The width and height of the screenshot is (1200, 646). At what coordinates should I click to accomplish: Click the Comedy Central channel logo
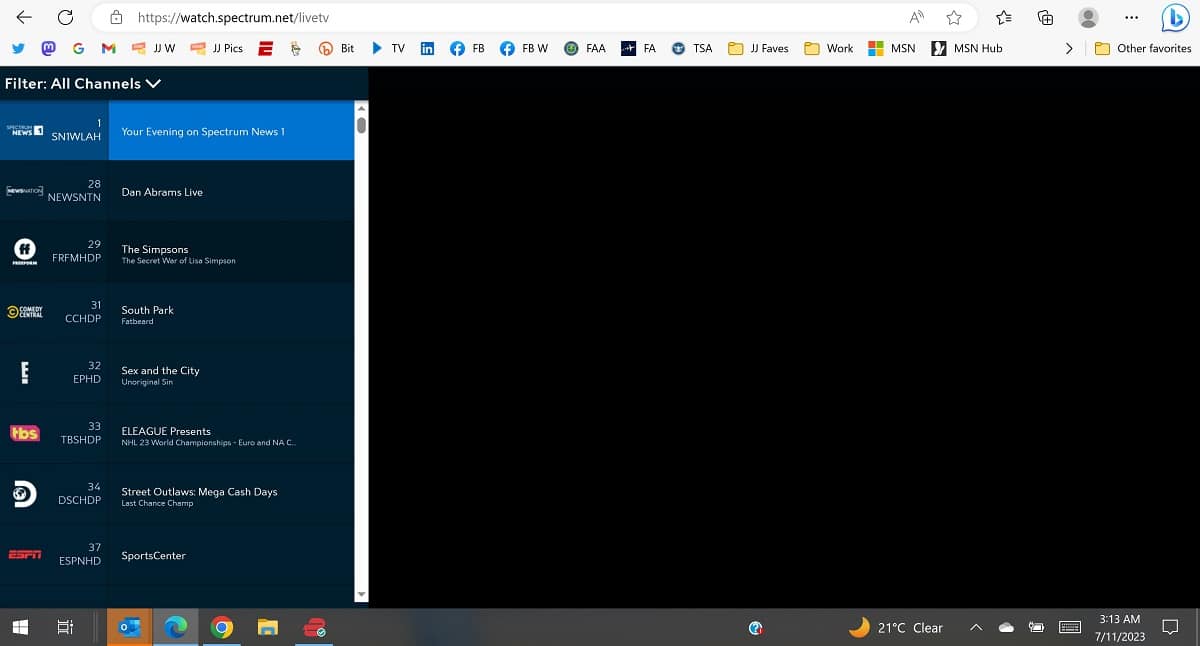tap(24, 313)
